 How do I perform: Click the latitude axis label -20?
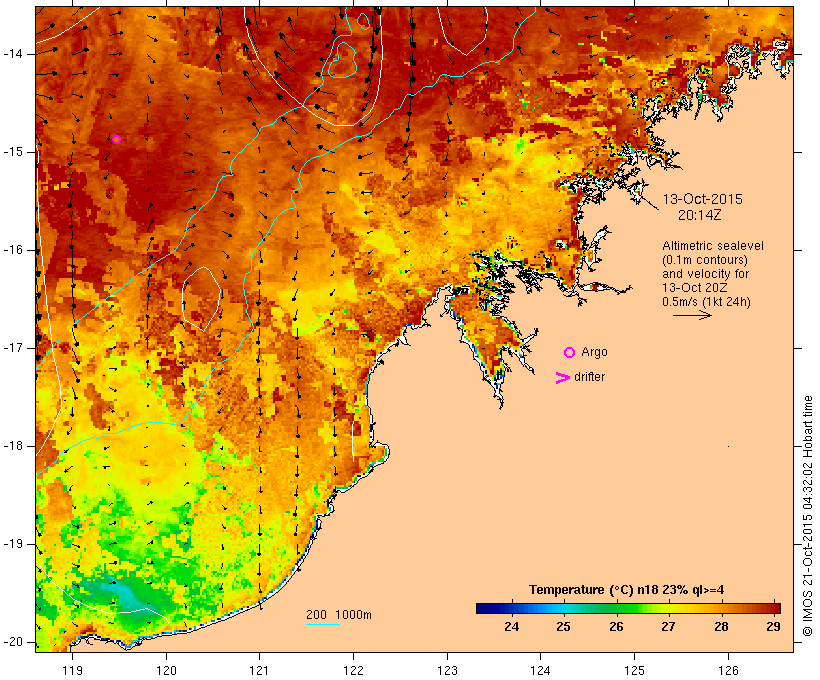(x=12, y=642)
